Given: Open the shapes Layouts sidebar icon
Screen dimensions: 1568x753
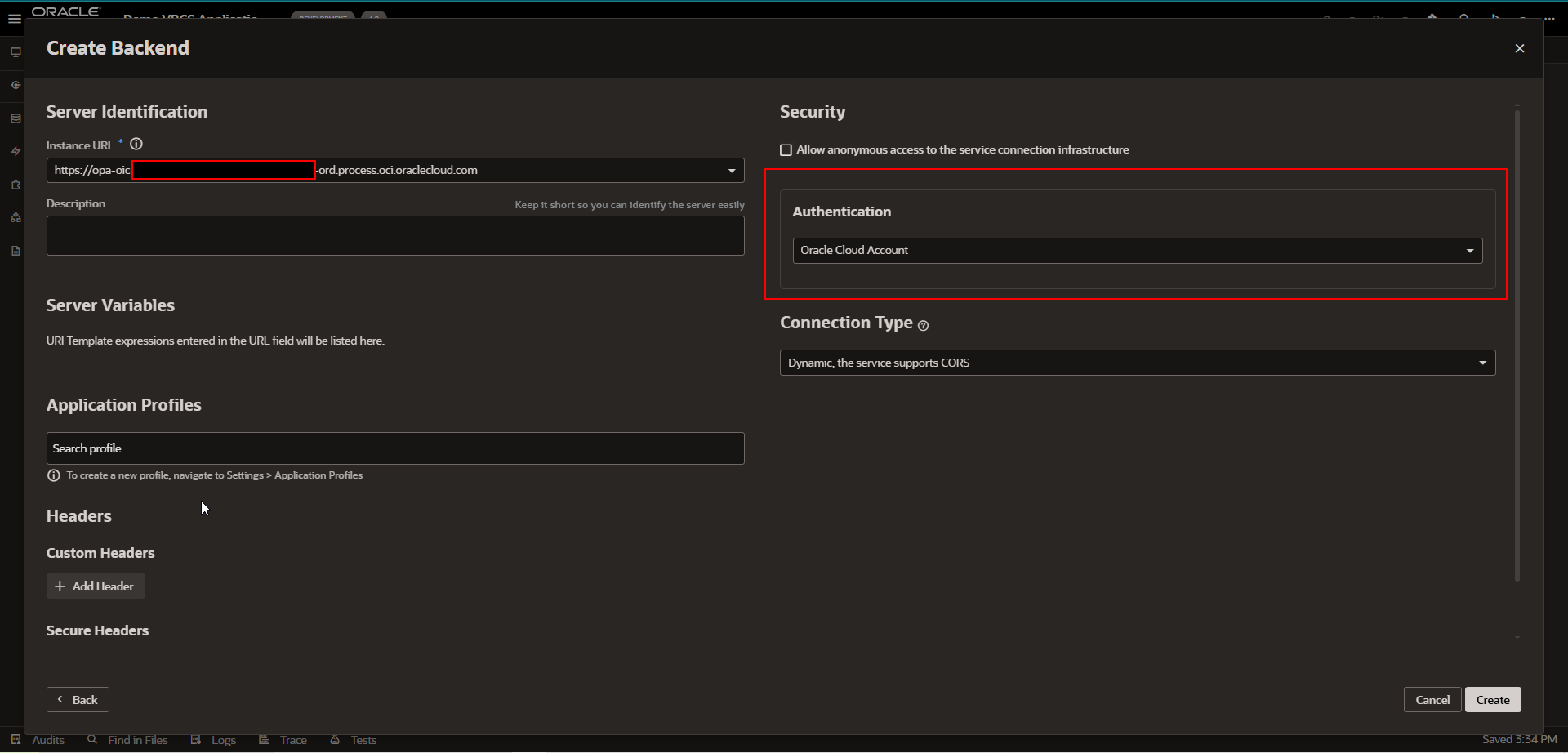Looking at the screenshot, I should pyautogui.click(x=15, y=217).
